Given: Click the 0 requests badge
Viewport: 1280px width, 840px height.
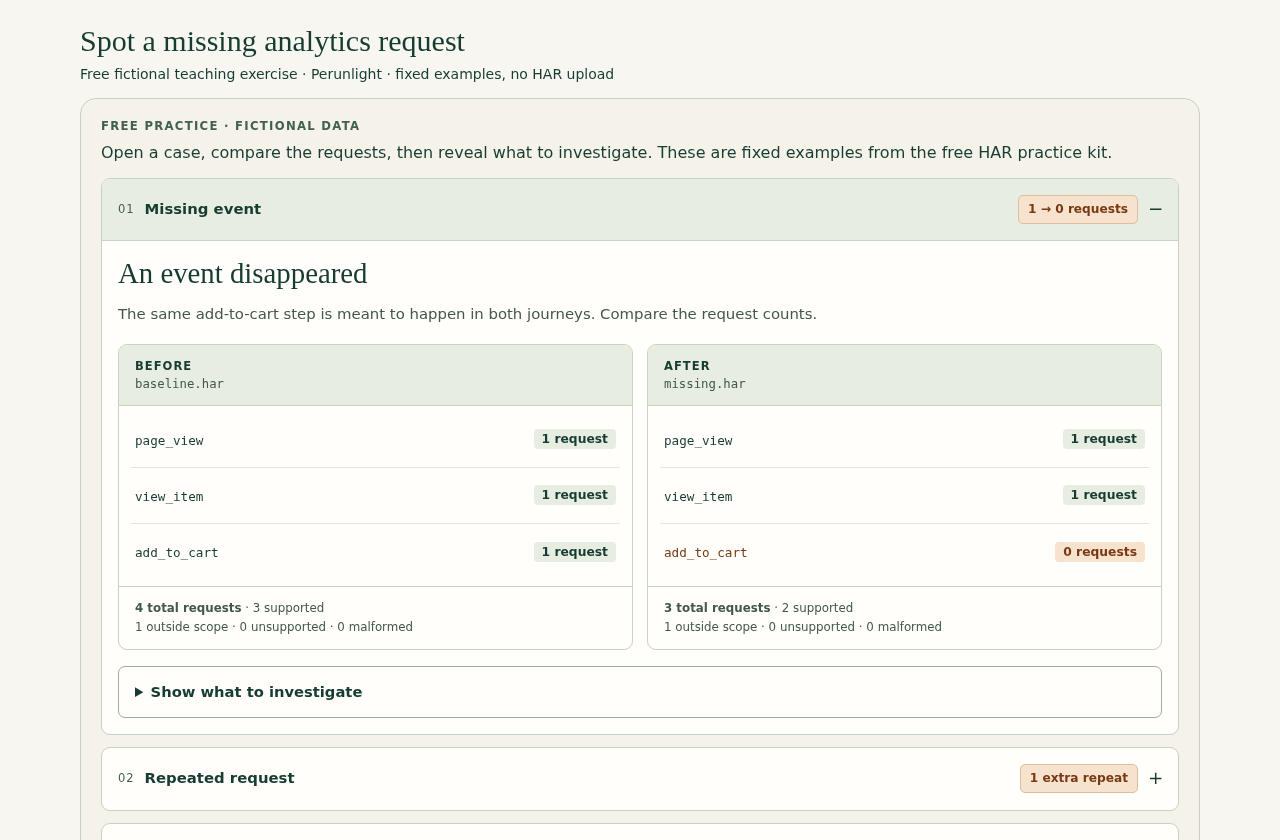Looking at the screenshot, I should coord(1100,552).
